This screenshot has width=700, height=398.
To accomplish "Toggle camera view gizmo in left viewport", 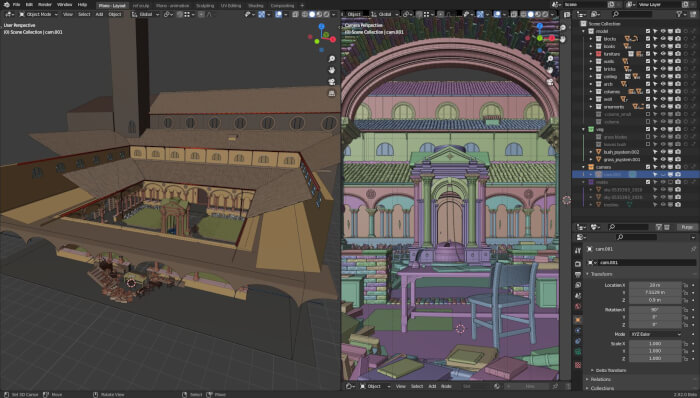I will coord(332,82).
